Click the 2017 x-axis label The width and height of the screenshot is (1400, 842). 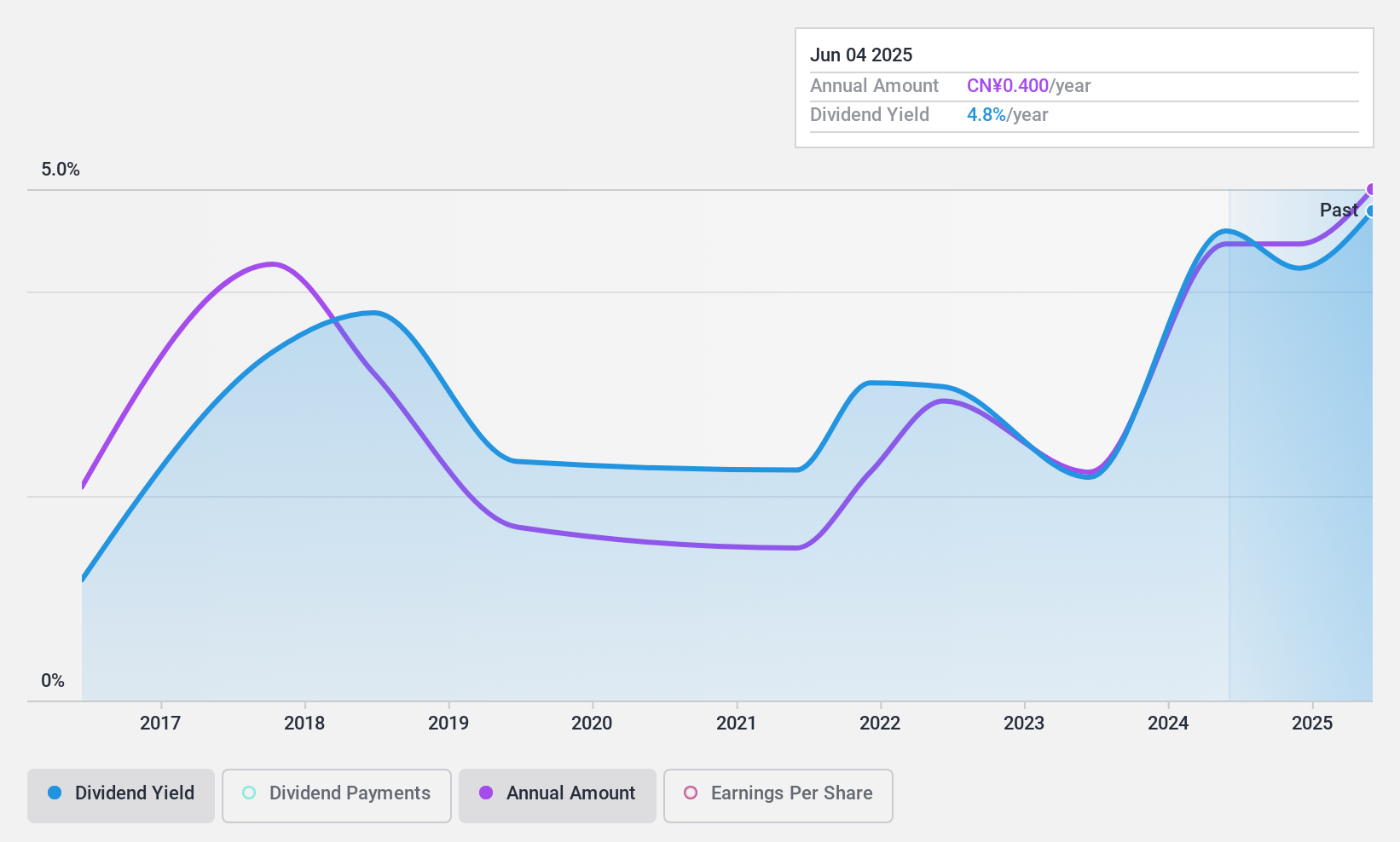tap(160, 724)
